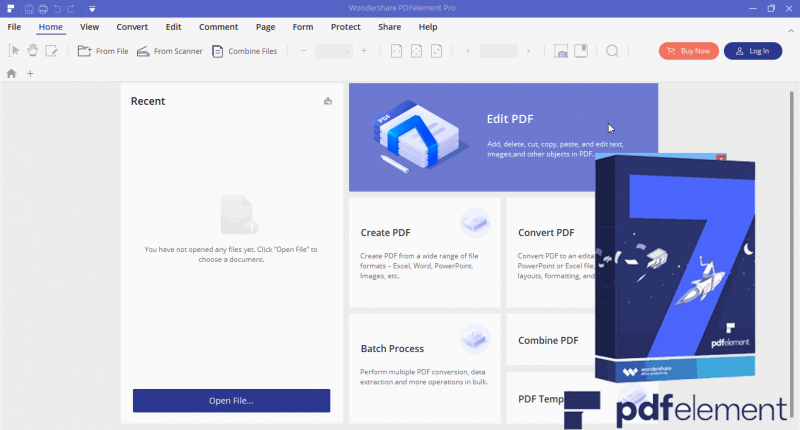The image size is (800, 430).
Task: Open the Help menu
Action: click(428, 27)
